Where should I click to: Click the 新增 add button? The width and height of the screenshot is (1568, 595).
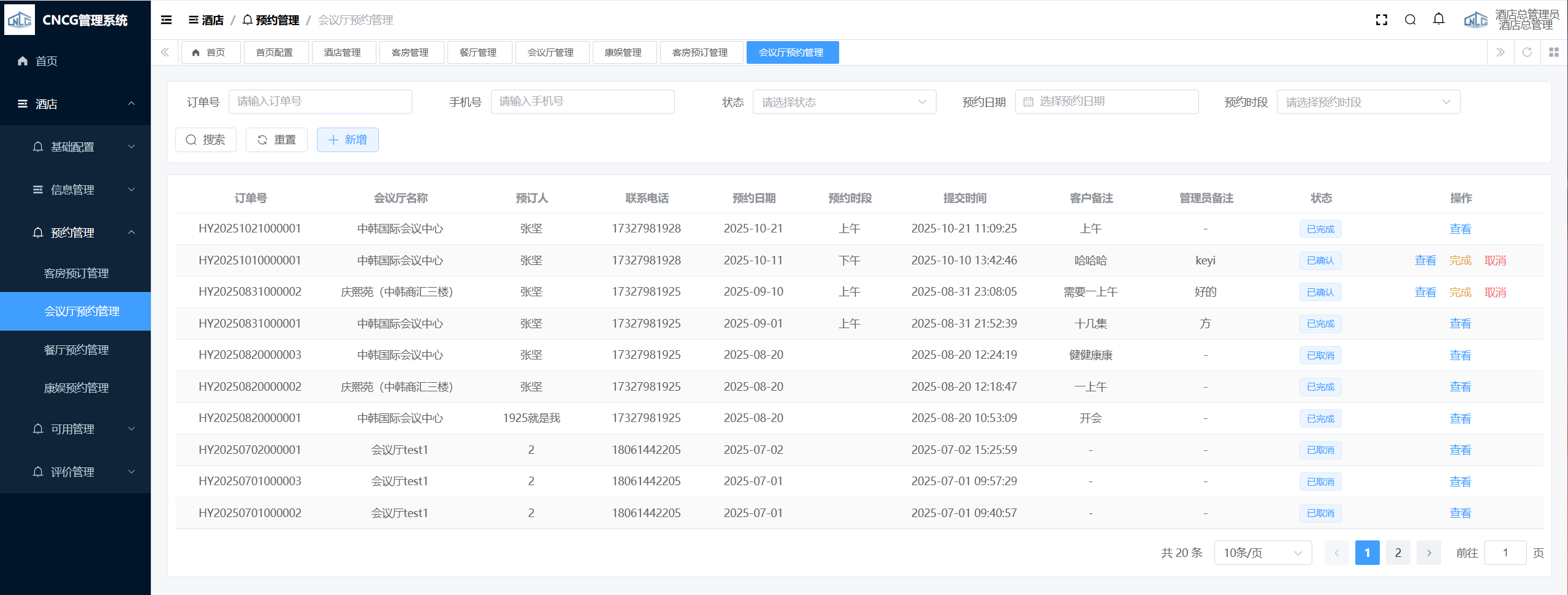point(347,140)
